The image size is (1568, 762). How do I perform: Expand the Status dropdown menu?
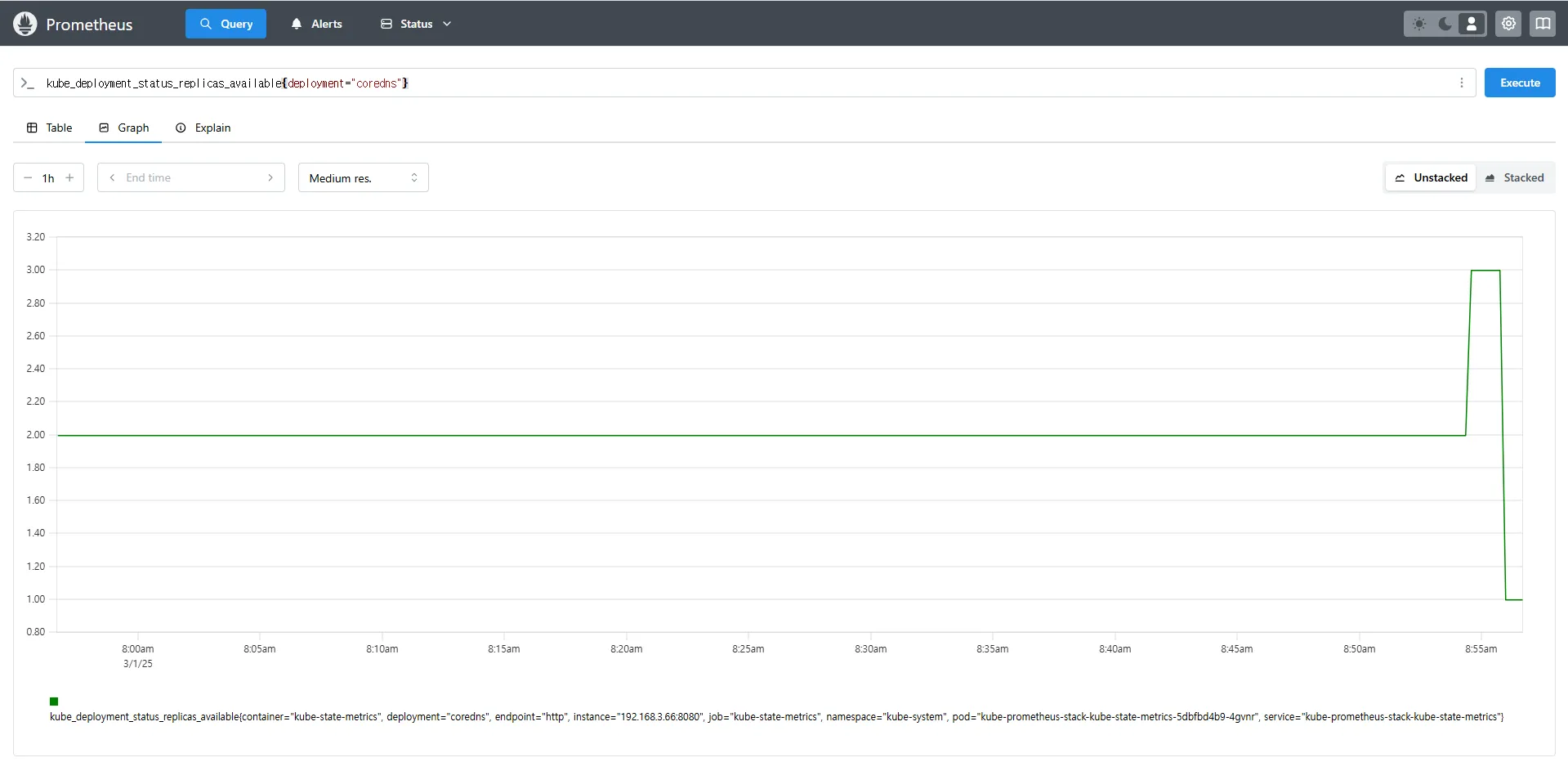[416, 24]
